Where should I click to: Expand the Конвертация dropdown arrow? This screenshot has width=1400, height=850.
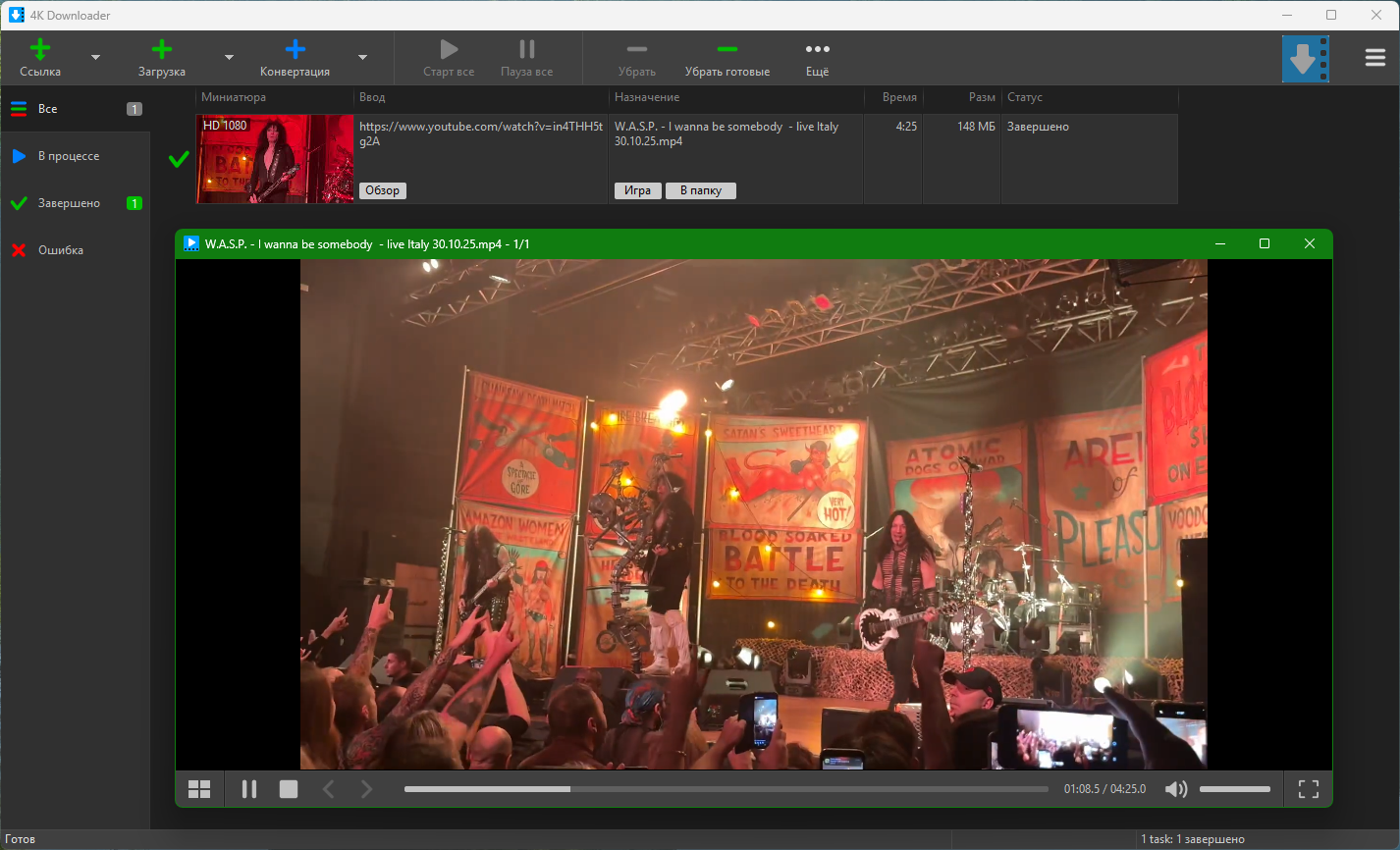pyautogui.click(x=362, y=58)
